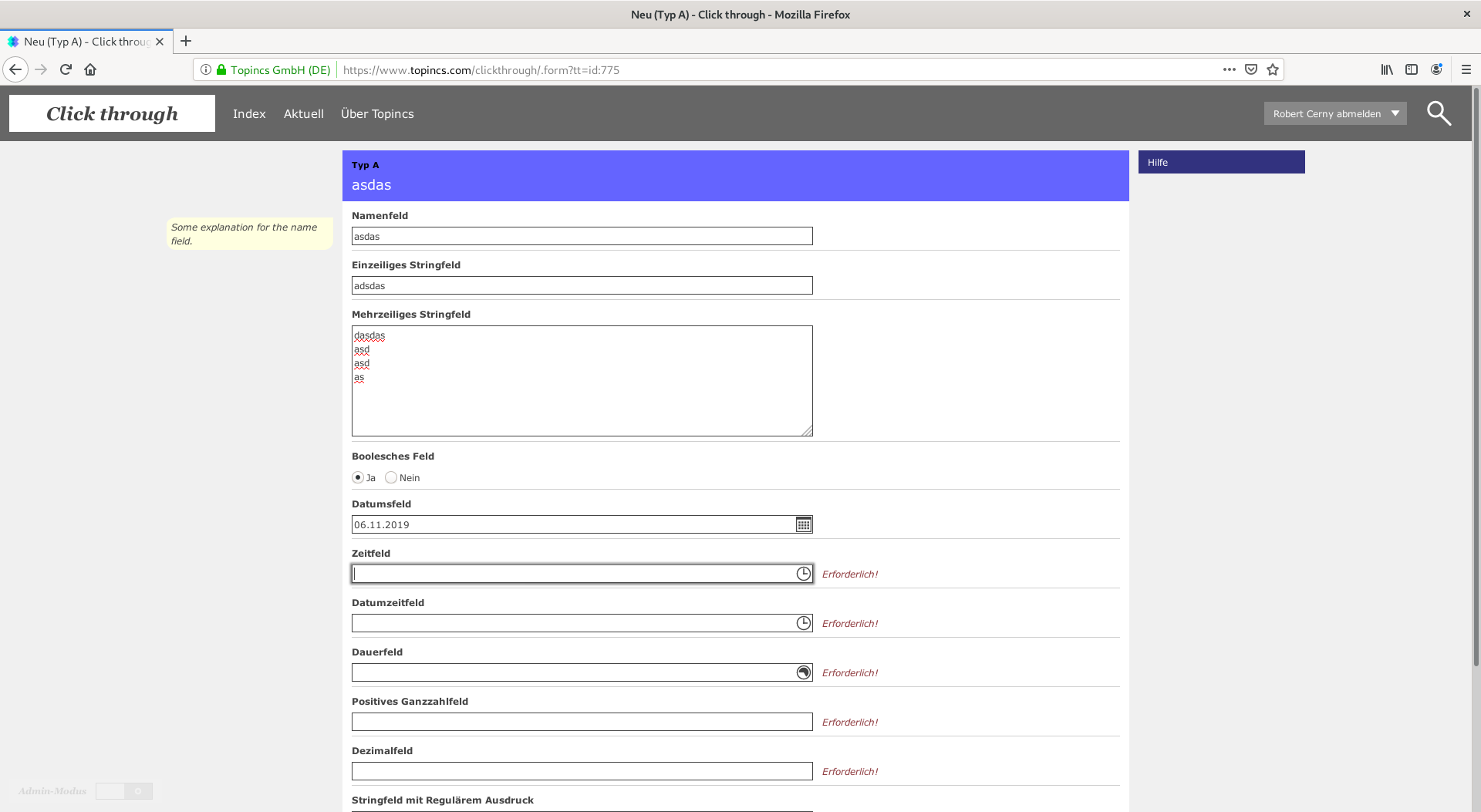Navigate to Aktuell page
This screenshot has width=1481, height=812.
pyautogui.click(x=303, y=113)
